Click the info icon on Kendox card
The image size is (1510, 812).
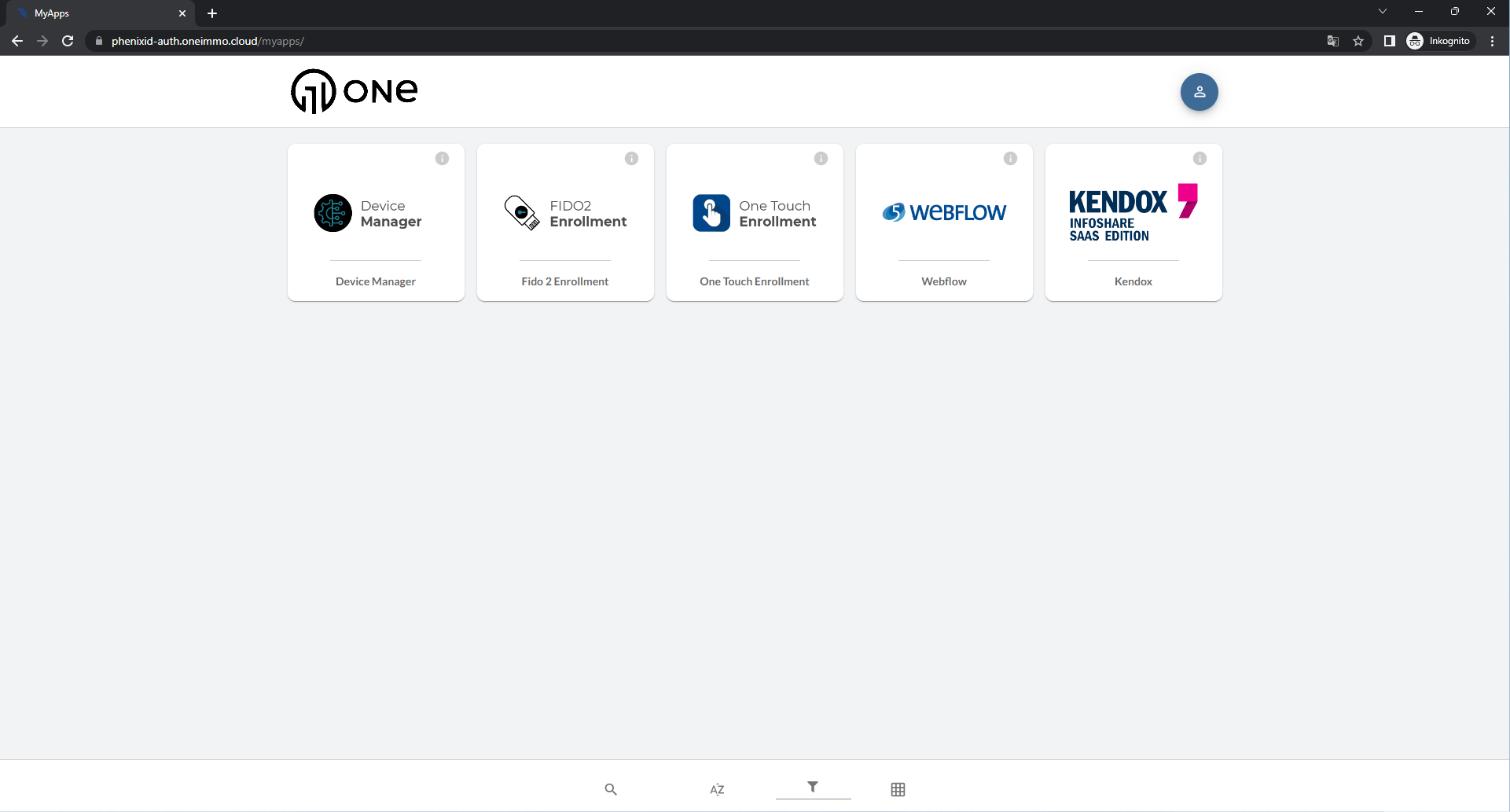[1200, 159]
